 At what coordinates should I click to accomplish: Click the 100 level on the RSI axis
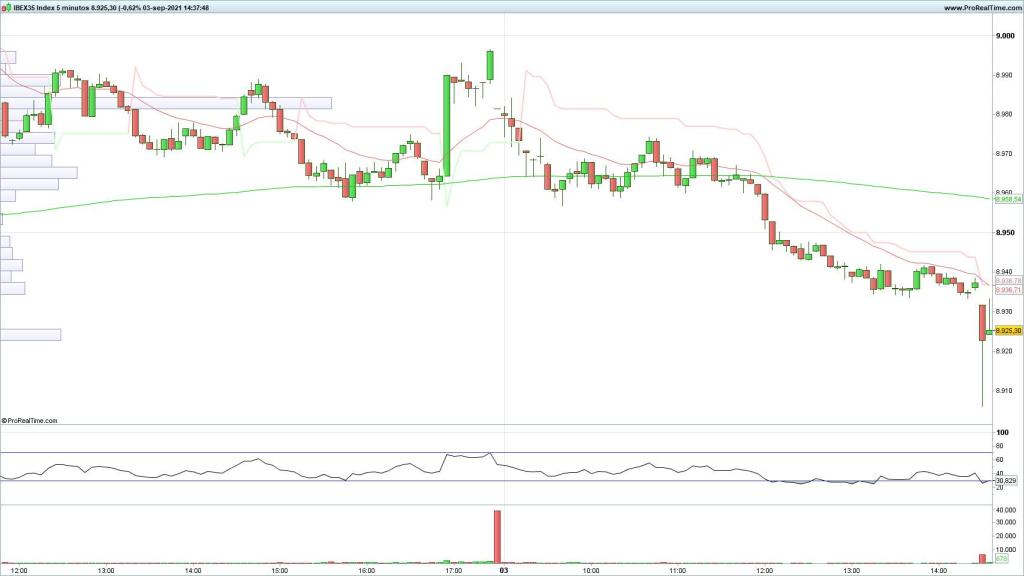1000,432
